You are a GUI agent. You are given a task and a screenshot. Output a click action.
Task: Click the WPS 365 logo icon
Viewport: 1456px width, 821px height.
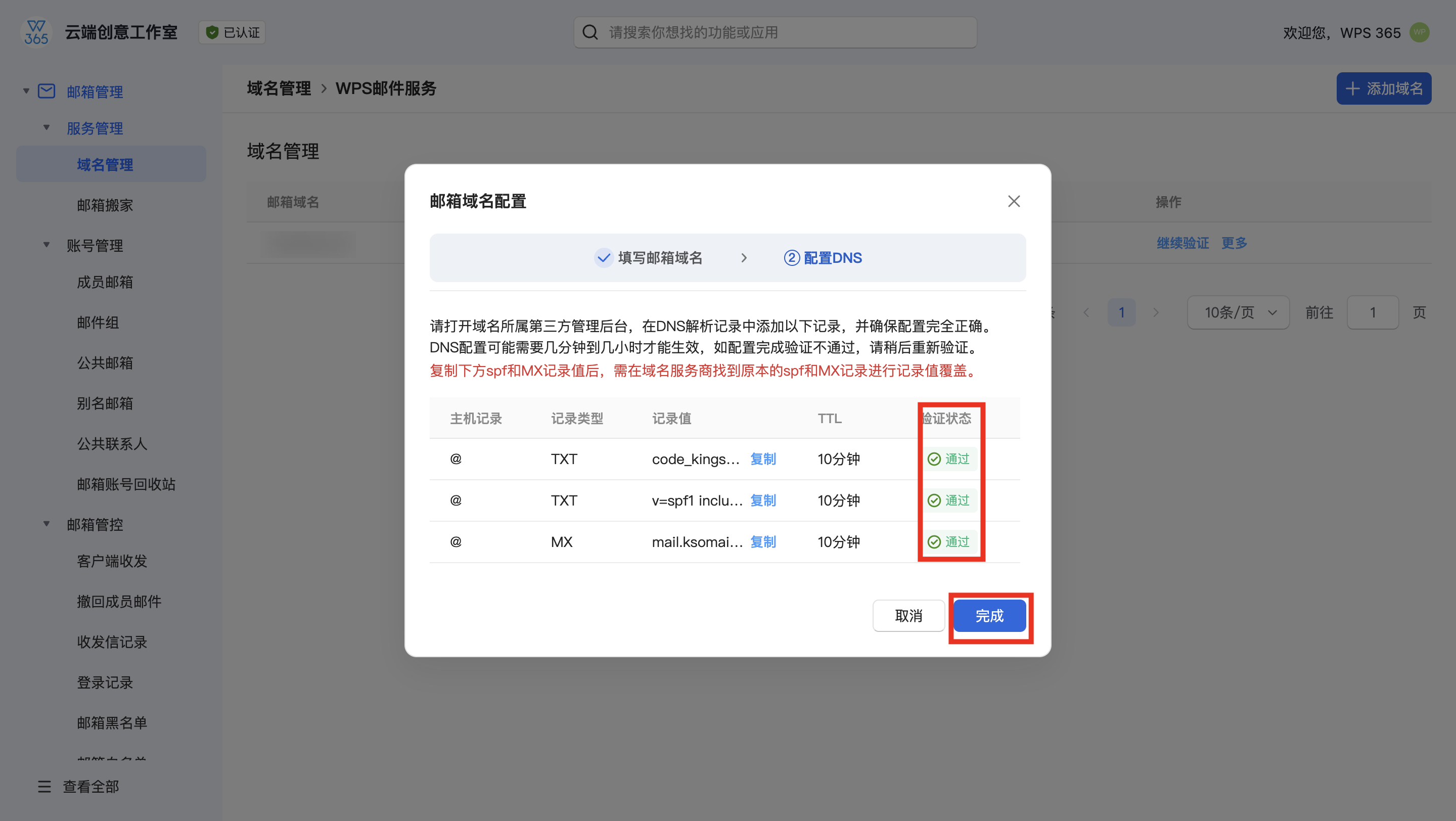click(35, 33)
